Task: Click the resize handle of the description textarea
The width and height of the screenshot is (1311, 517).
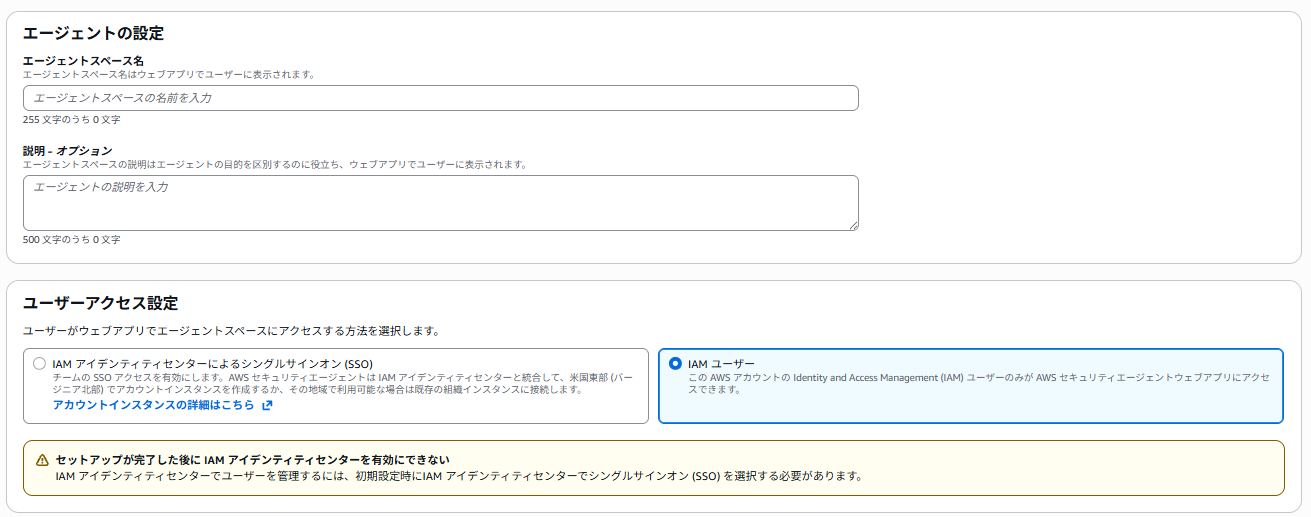Action: click(853, 225)
